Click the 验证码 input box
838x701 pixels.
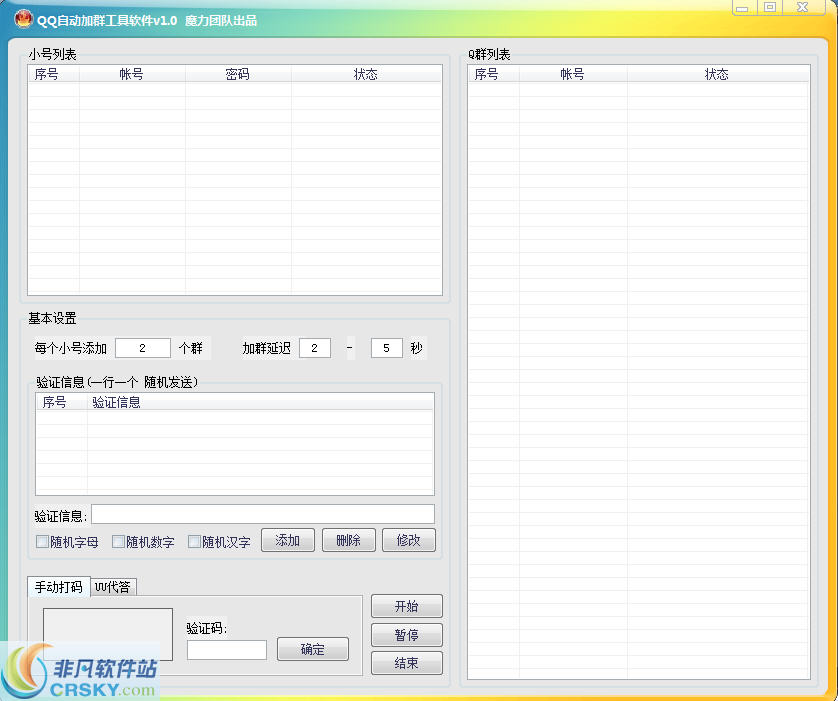point(226,649)
